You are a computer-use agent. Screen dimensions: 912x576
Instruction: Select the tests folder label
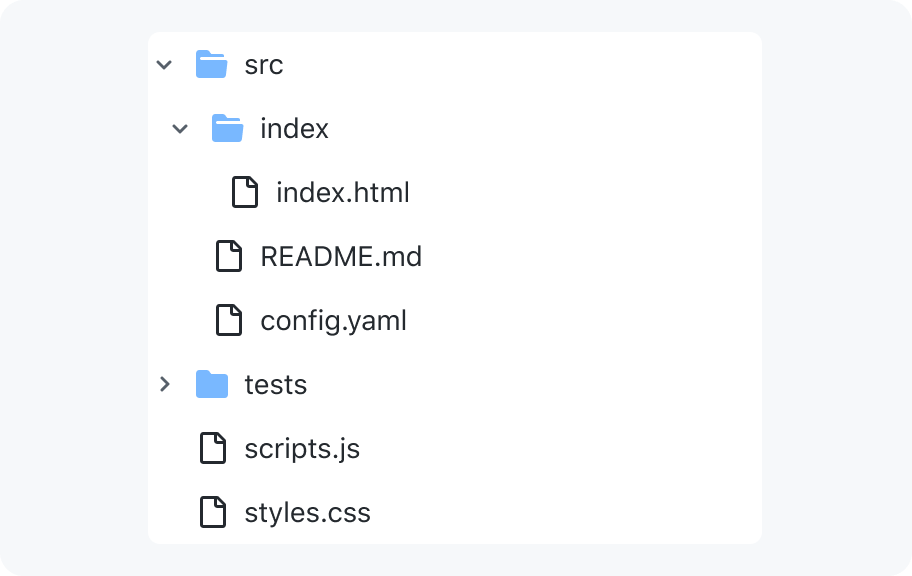(x=276, y=385)
